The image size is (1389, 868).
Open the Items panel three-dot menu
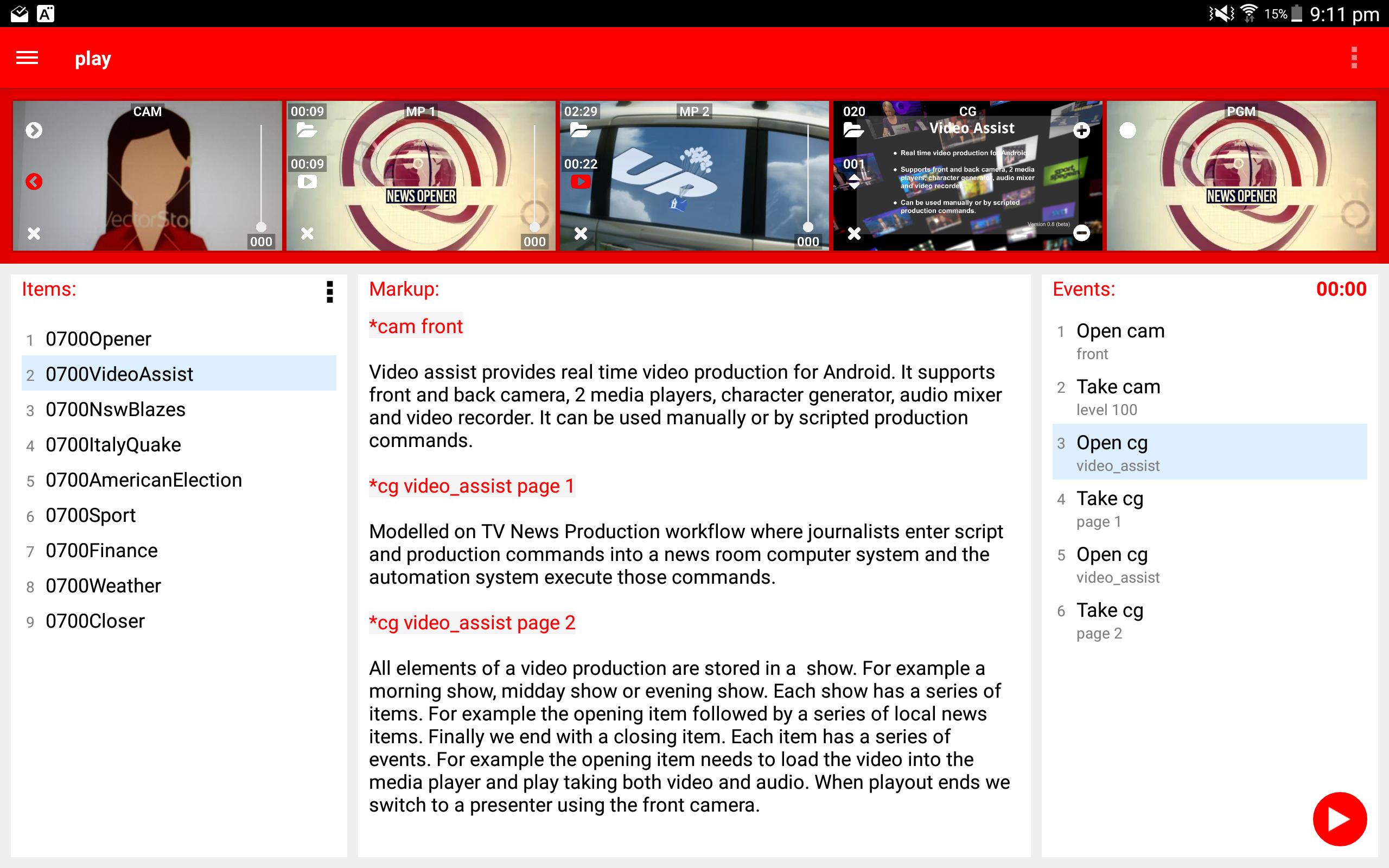tap(329, 292)
